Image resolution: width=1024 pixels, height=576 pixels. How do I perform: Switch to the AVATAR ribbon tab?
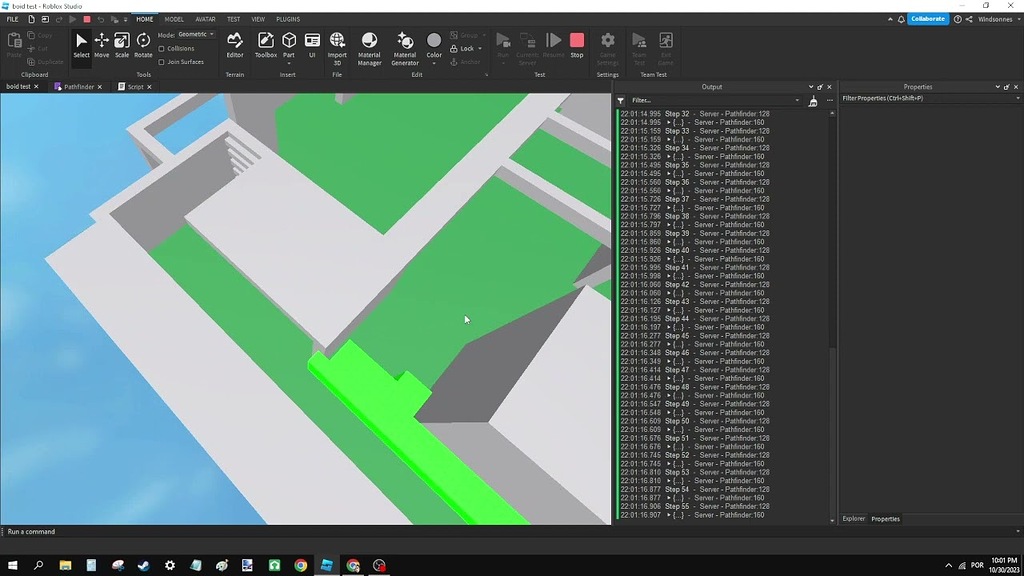click(205, 20)
